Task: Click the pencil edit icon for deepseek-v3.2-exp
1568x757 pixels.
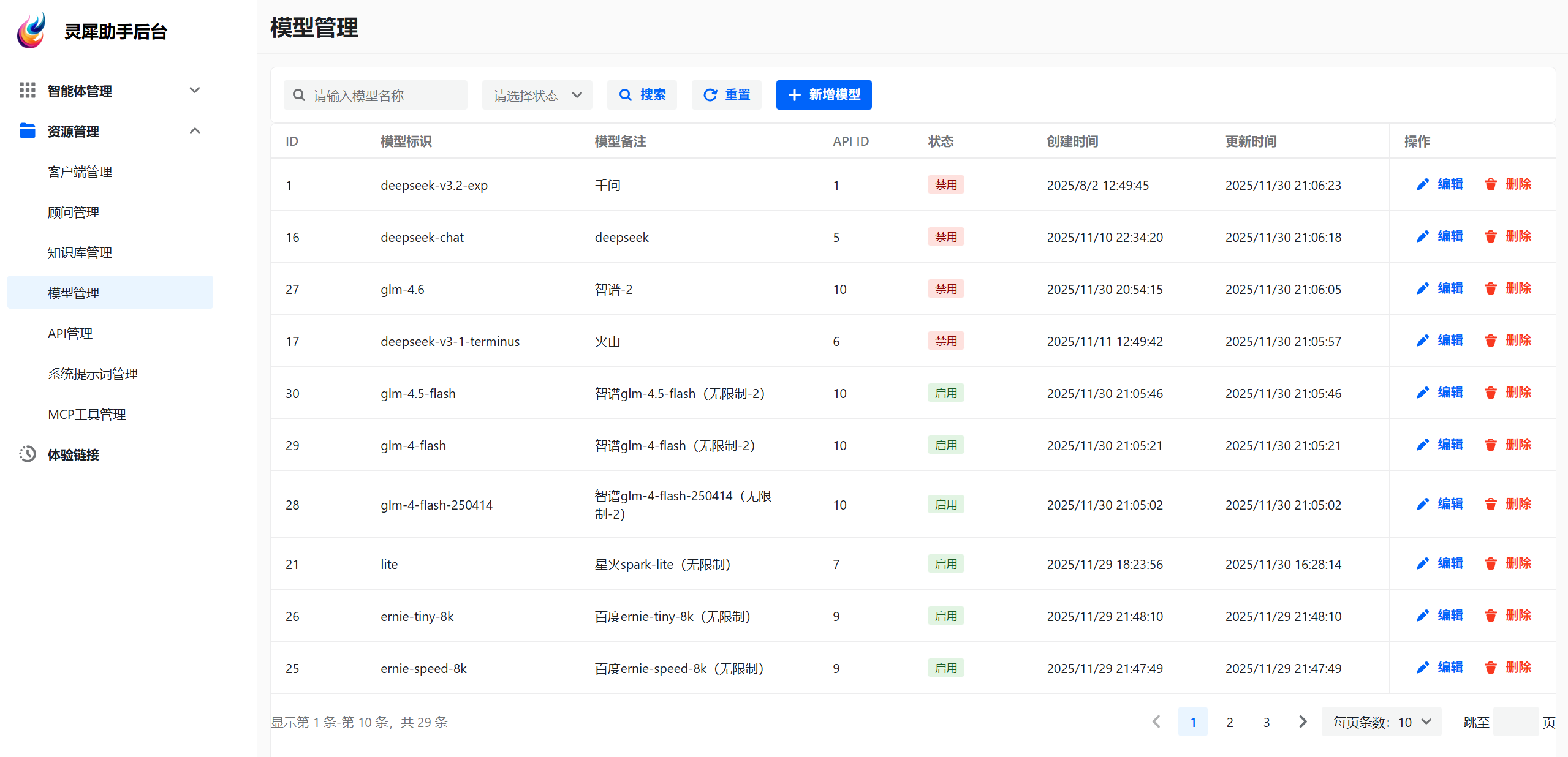Action: pos(1422,184)
